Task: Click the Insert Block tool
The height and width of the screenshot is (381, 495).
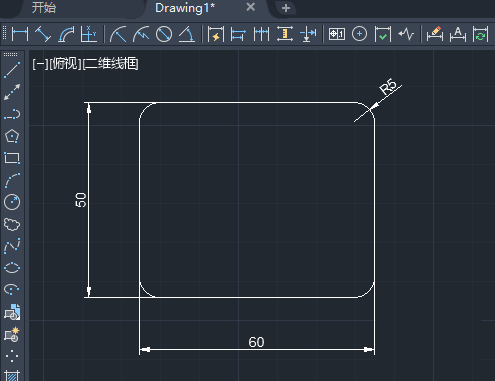Action: (x=12, y=312)
